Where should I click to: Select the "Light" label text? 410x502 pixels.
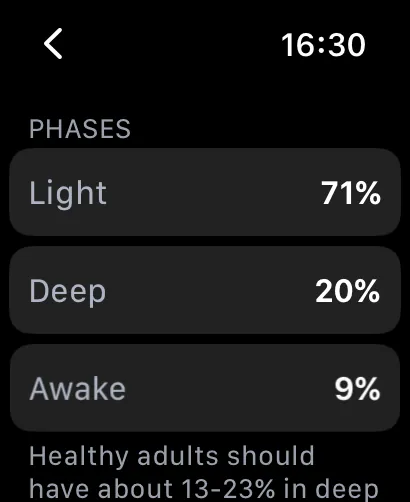[68, 193]
